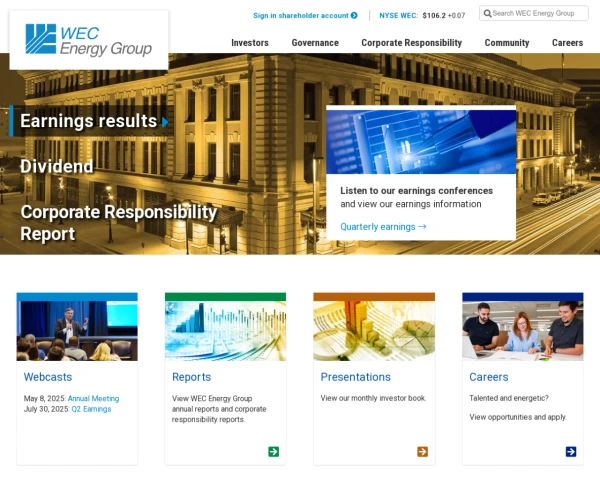Click the earnings chart image thumbnail
The image size is (600, 480).
coord(421,142)
